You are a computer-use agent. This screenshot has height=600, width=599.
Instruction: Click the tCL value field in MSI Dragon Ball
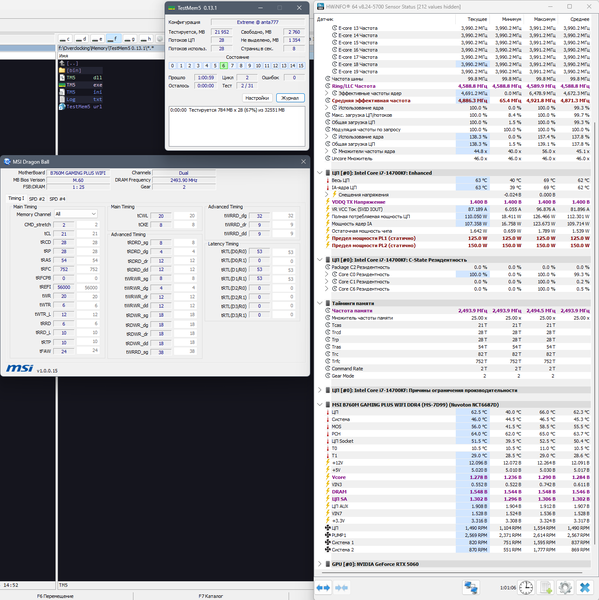tap(64, 234)
